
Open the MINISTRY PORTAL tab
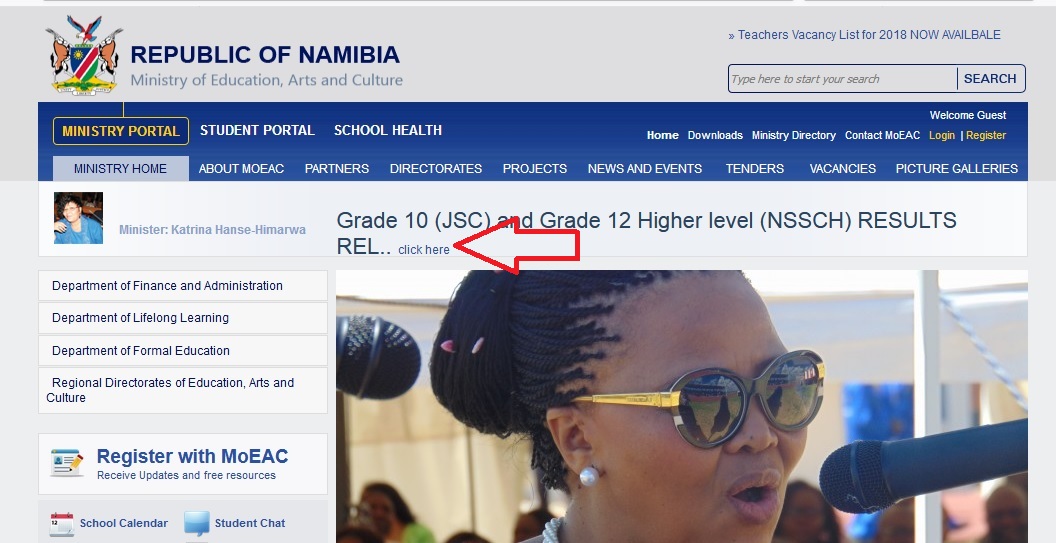coord(121,131)
